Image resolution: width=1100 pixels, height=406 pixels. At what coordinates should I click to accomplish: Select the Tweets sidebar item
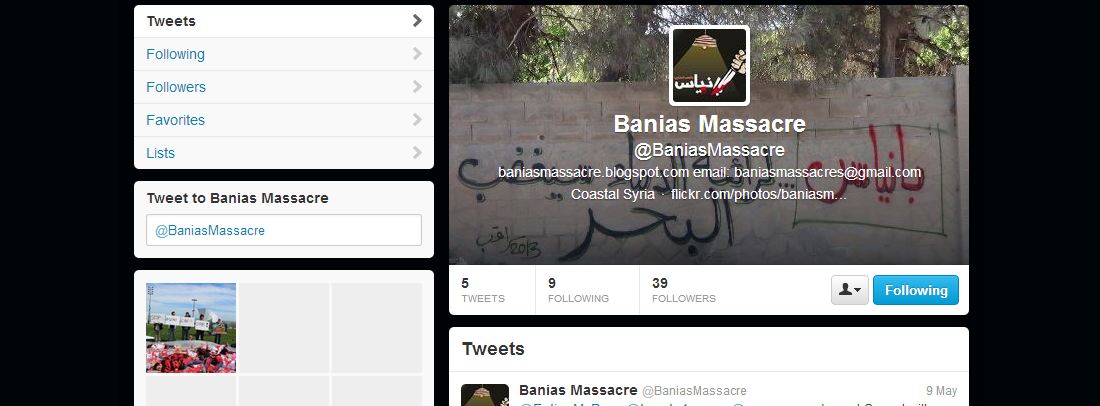283,21
